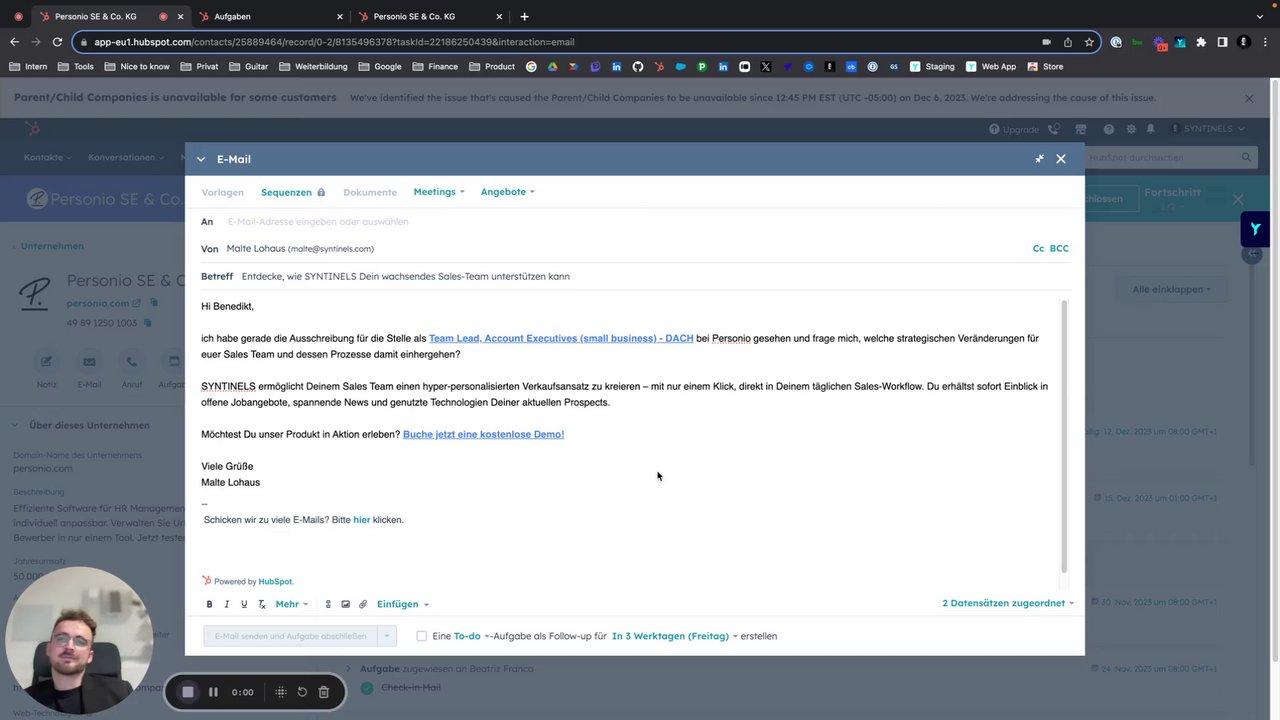Click E-Mail senden und Aufgabe abschließen
1280x720 pixels.
[290, 636]
